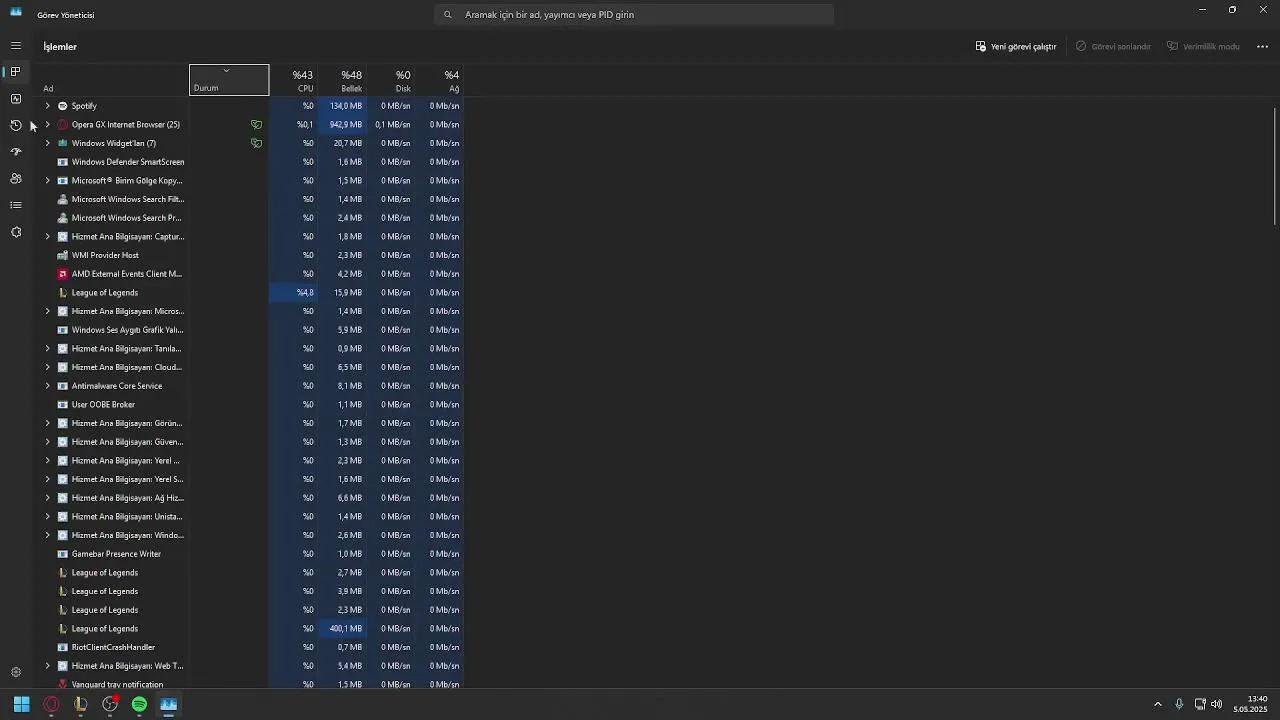Click the 134,0 MB memory cell for Spotify

pos(342,106)
